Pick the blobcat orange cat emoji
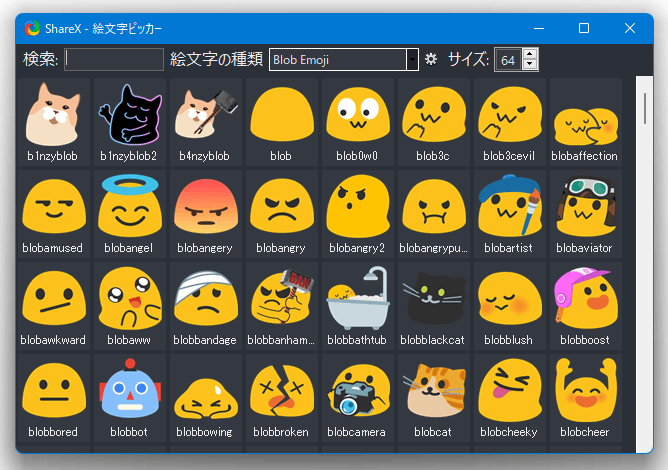 pos(434,398)
